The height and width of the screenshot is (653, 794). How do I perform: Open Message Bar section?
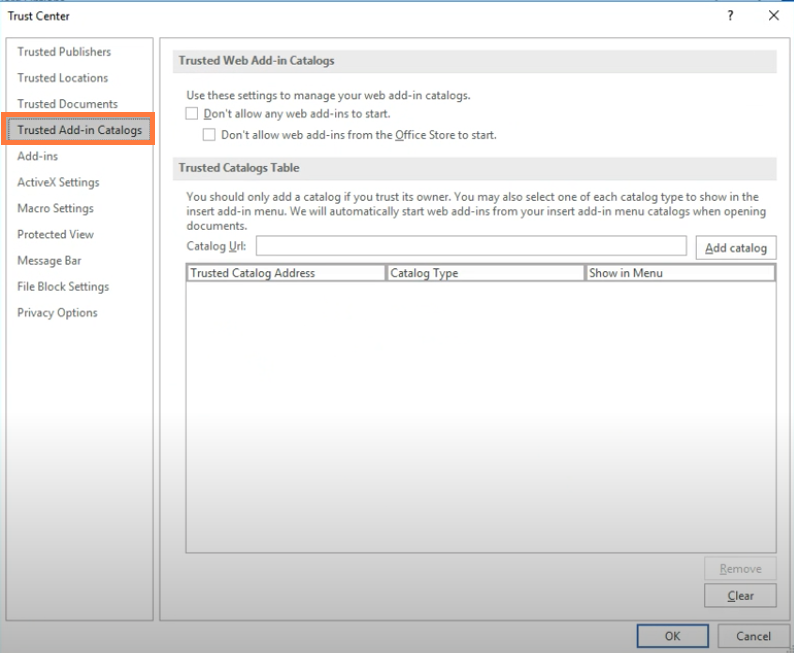[x=49, y=260]
